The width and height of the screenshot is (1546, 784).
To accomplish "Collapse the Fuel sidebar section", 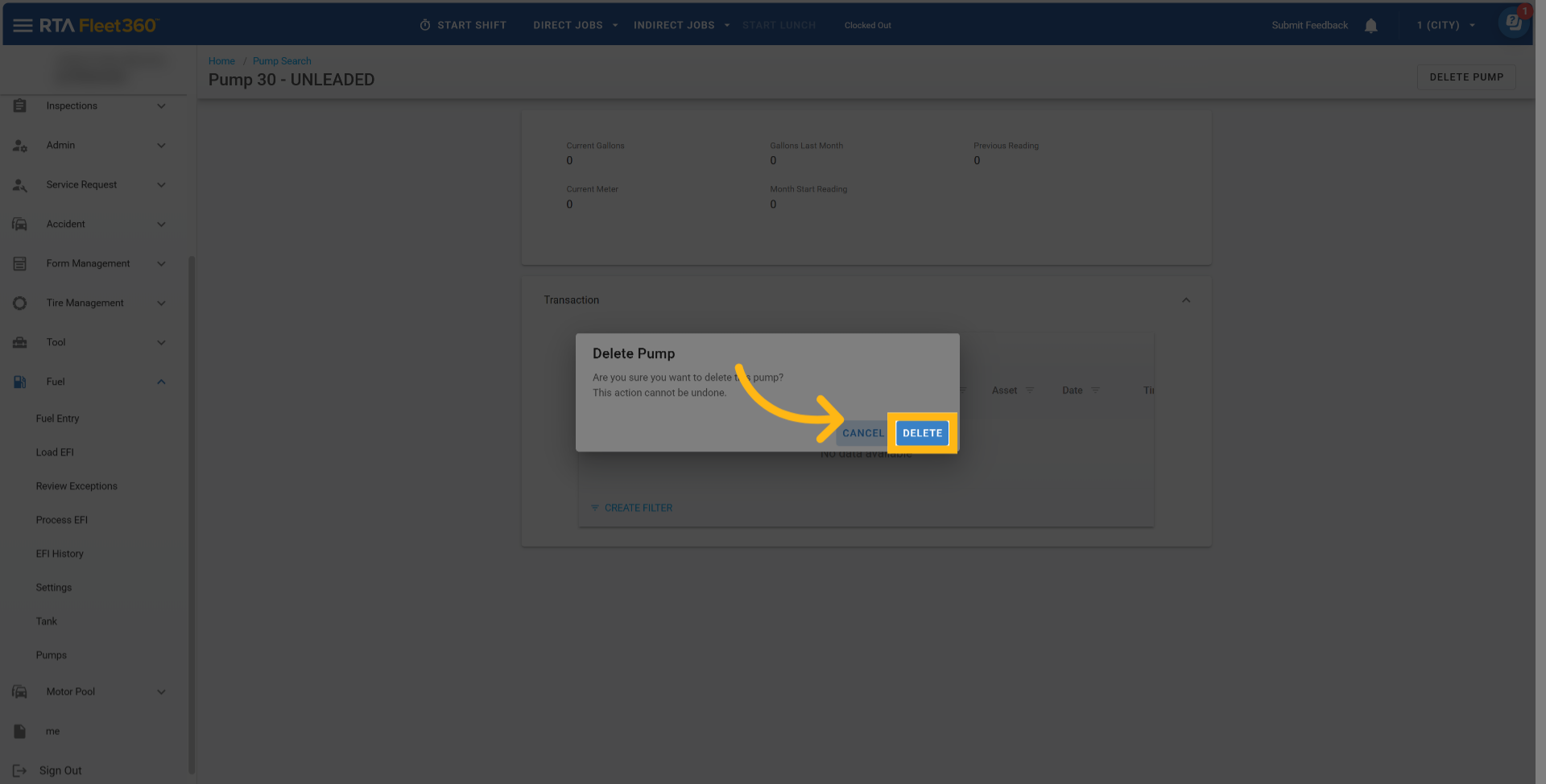I will click(x=161, y=382).
